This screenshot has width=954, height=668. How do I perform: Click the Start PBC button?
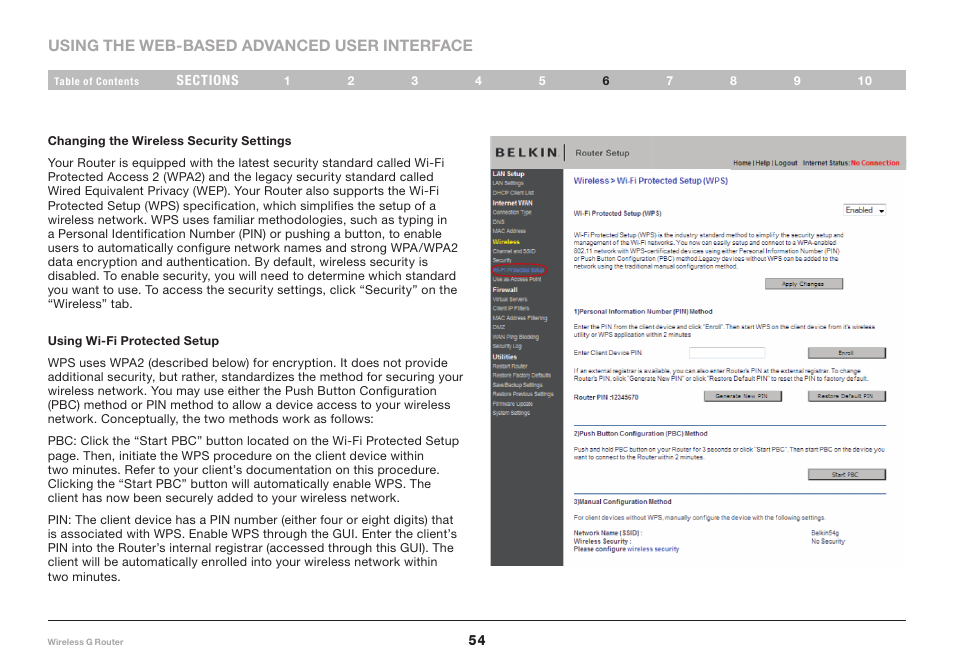847,475
